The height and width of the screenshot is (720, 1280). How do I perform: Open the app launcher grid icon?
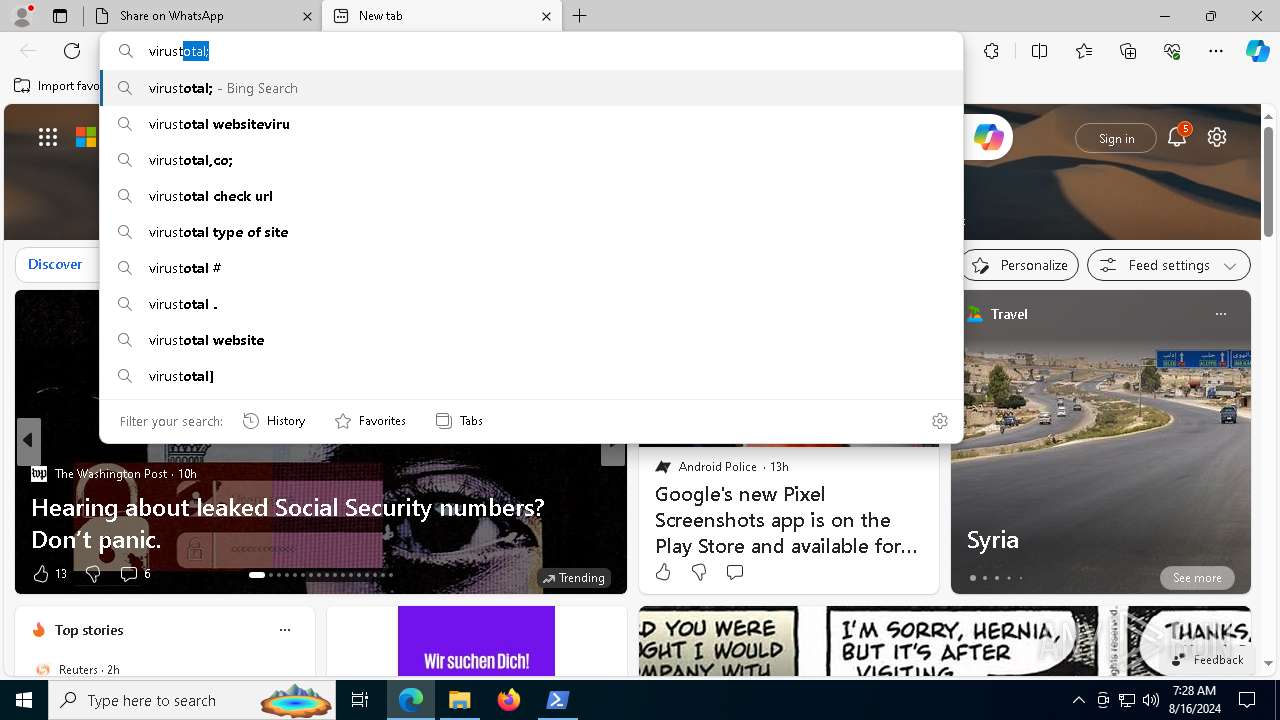(x=48, y=138)
